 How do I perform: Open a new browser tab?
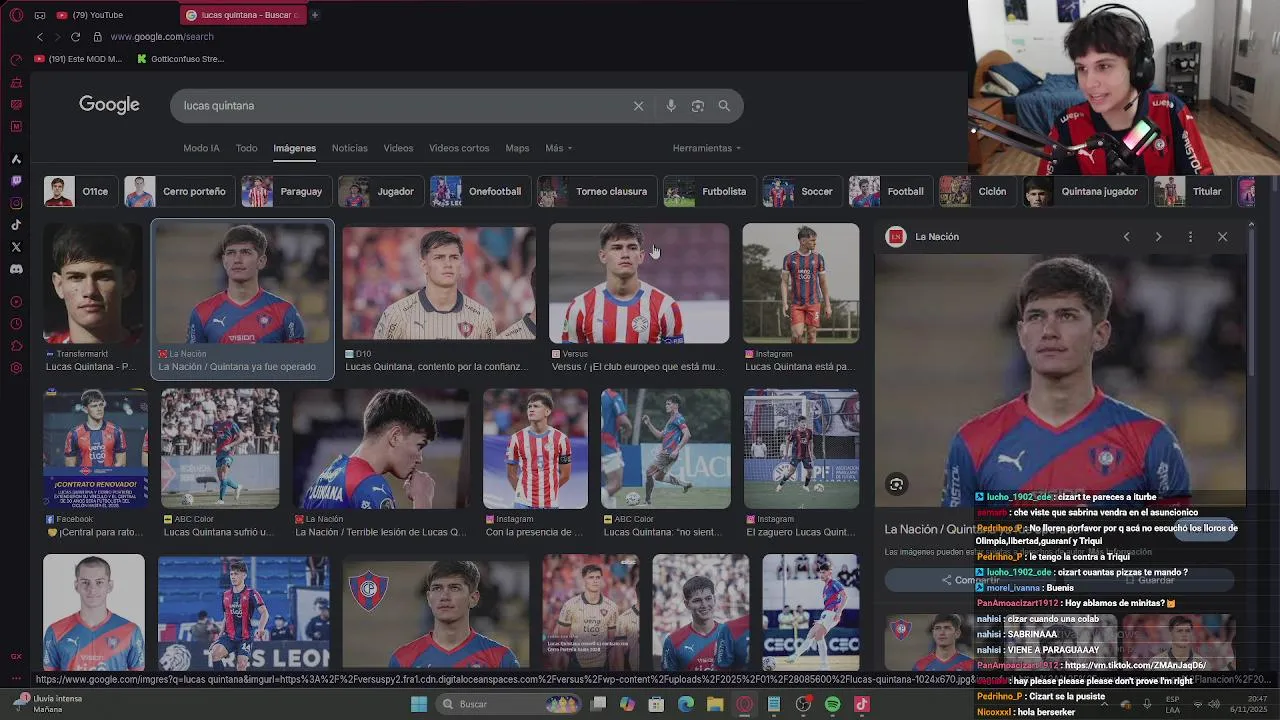pyautogui.click(x=314, y=15)
